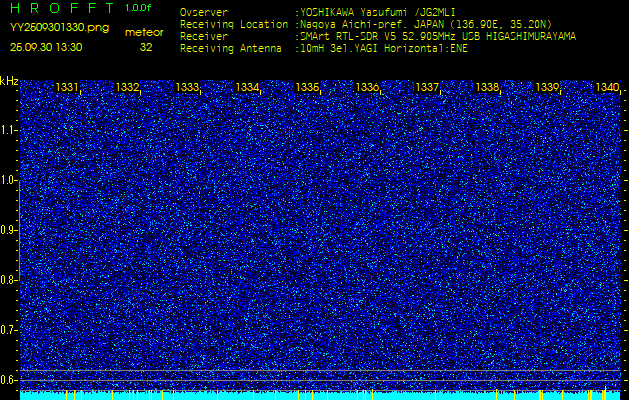Click observer name YOSHIKAWA Yasufumi /JG2MLI
The height and width of the screenshot is (400, 629).
(x=378, y=13)
